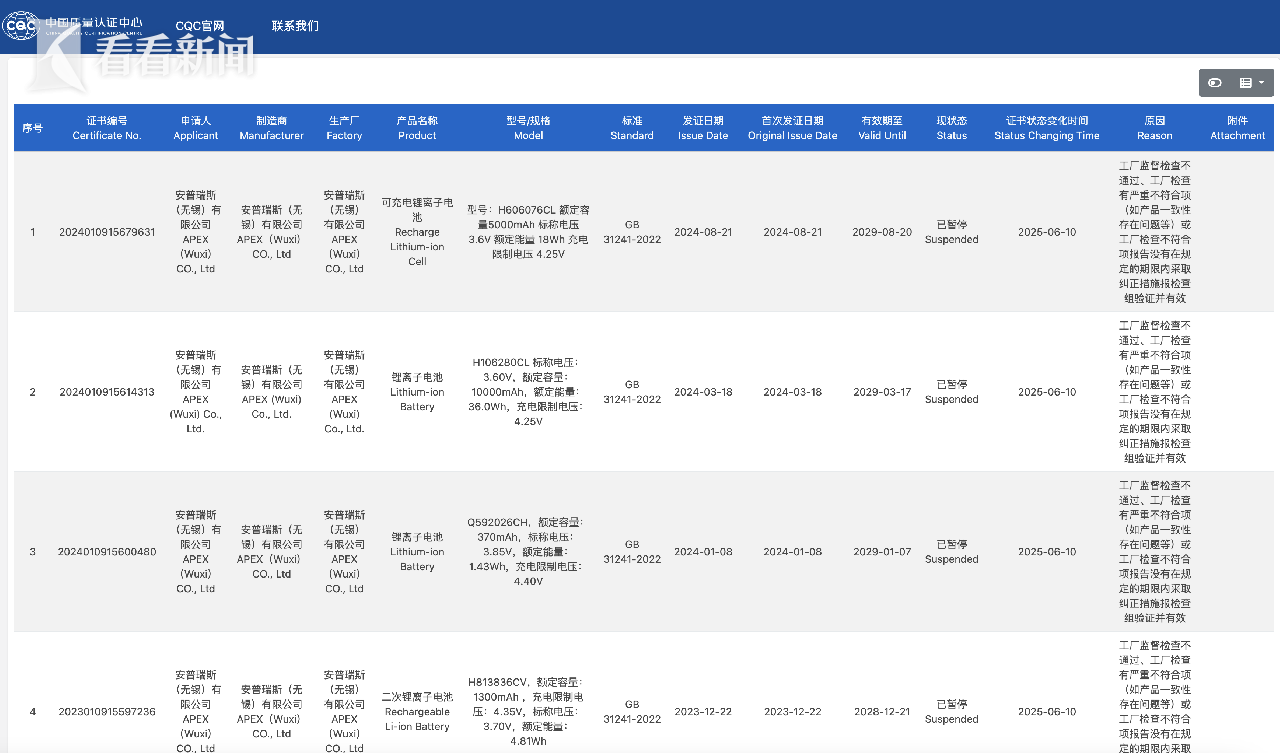Click the Factory cell of row 1
Image resolution: width=1280 pixels, height=753 pixels.
[x=344, y=232]
